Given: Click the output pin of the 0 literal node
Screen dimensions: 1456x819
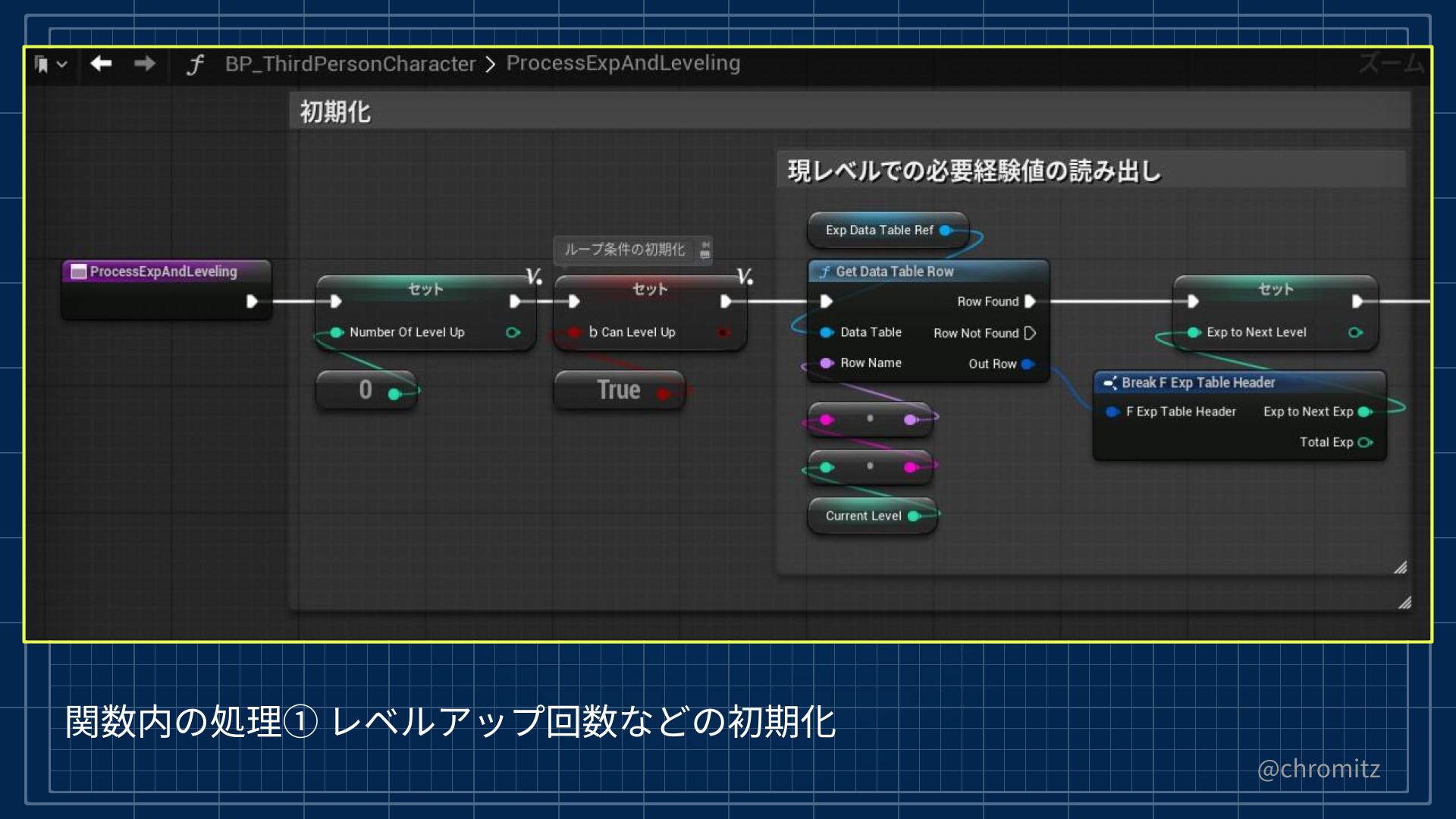Looking at the screenshot, I should [x=394, y=394].
